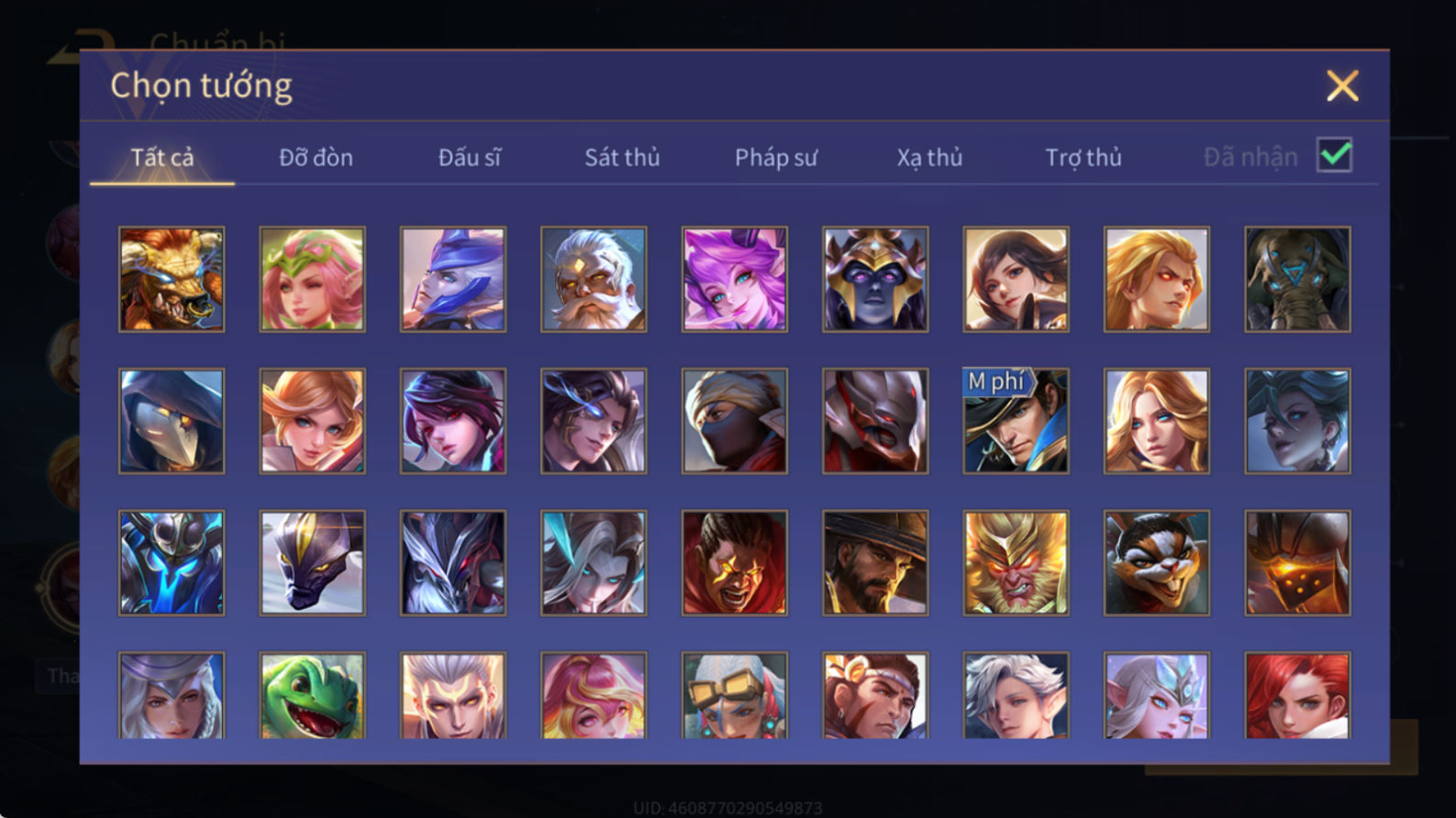1456x818 pixels.
Task: Open the 'Sát thủ' tab
Action: [x=622, y=158]
